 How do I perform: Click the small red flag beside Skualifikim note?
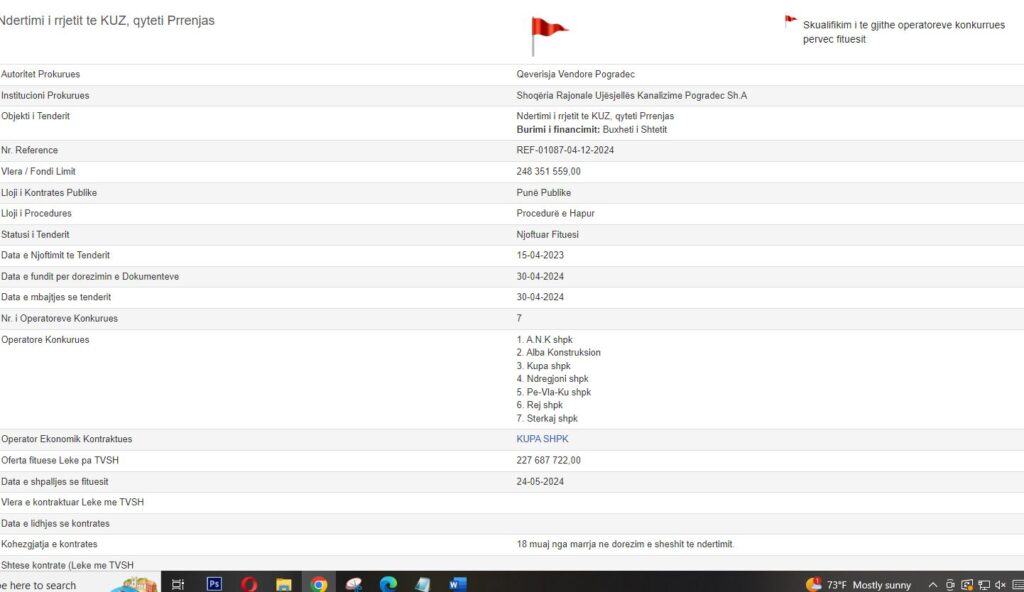point(790,20)
